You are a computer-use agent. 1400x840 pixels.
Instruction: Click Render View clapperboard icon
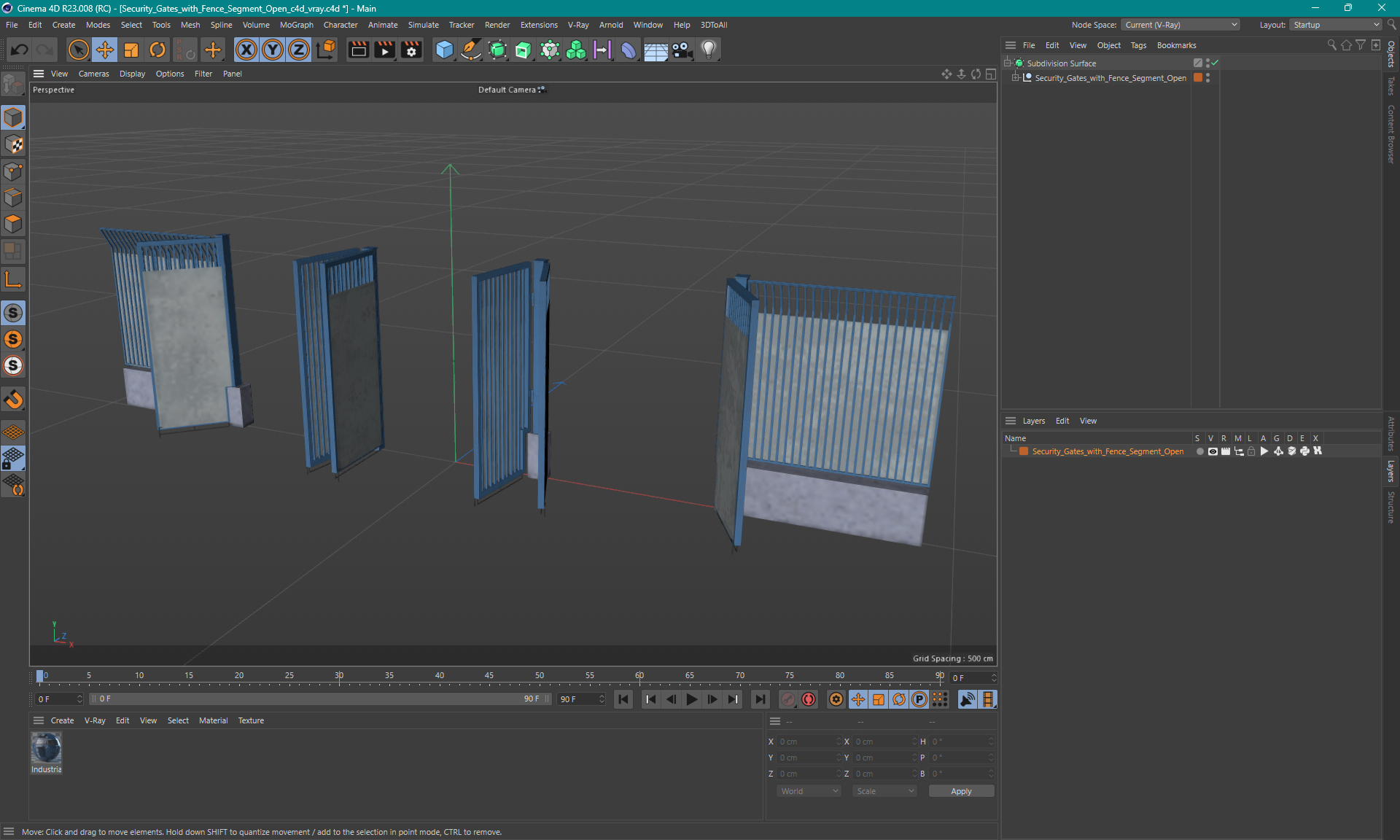pos(358,50)
